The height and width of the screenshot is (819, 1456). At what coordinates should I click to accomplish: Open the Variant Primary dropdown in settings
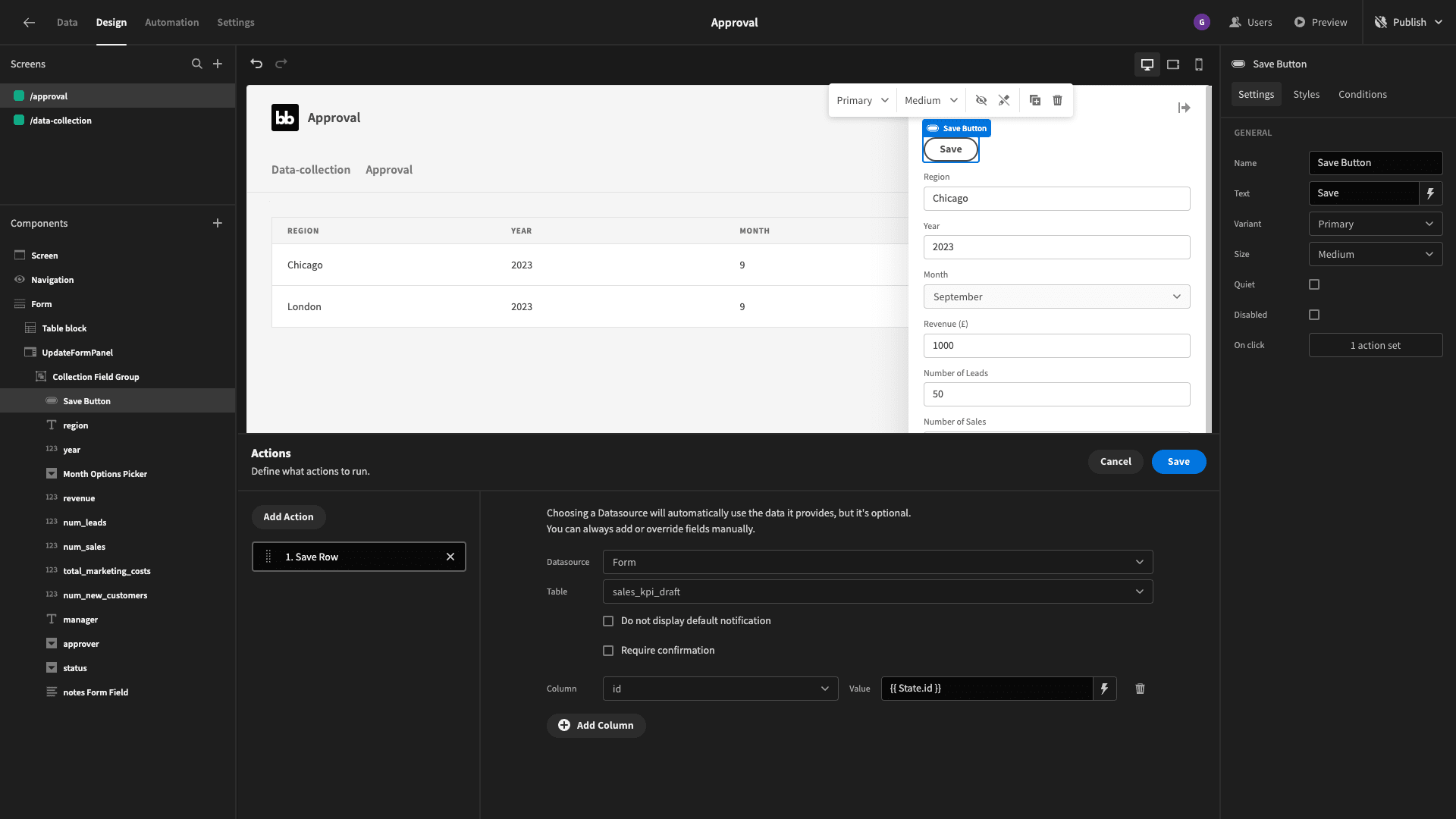(1375, 224)
